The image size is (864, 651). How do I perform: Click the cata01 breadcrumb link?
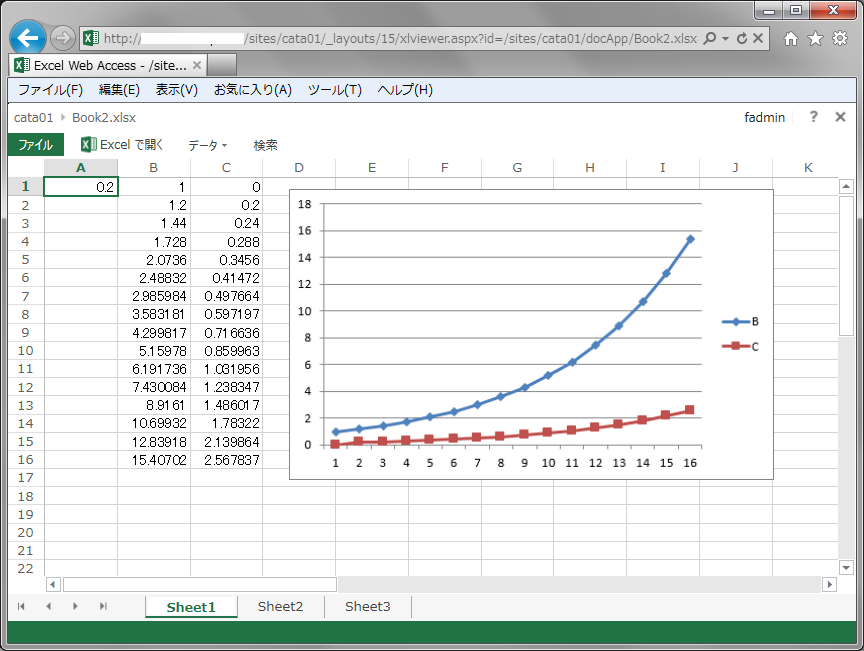33,117
